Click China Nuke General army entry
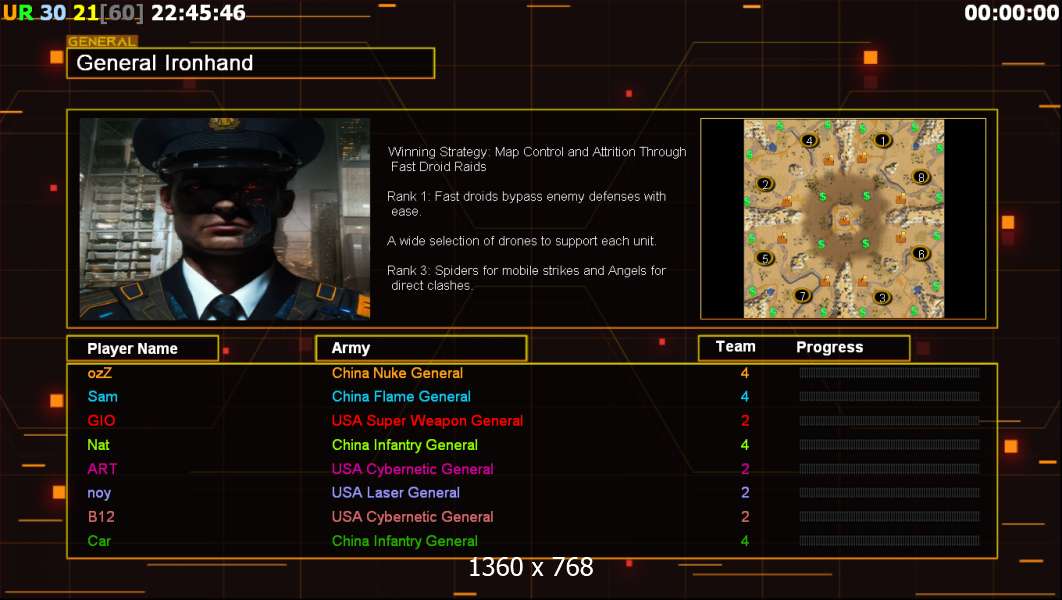The width and height of the screenshot is (1062, 600). click(398, 373)
